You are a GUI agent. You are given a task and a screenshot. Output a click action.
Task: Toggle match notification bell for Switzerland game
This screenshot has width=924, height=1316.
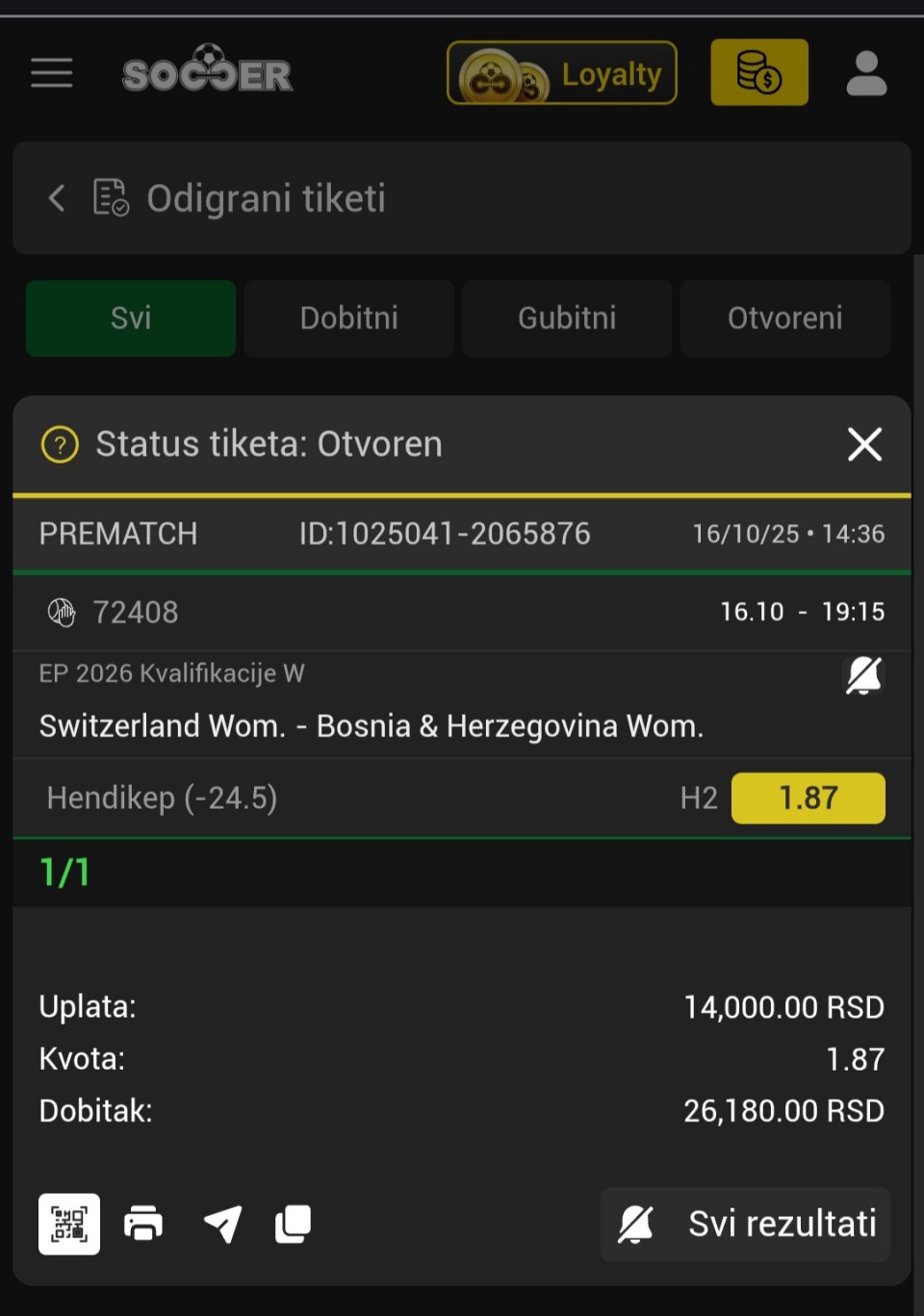863,675
